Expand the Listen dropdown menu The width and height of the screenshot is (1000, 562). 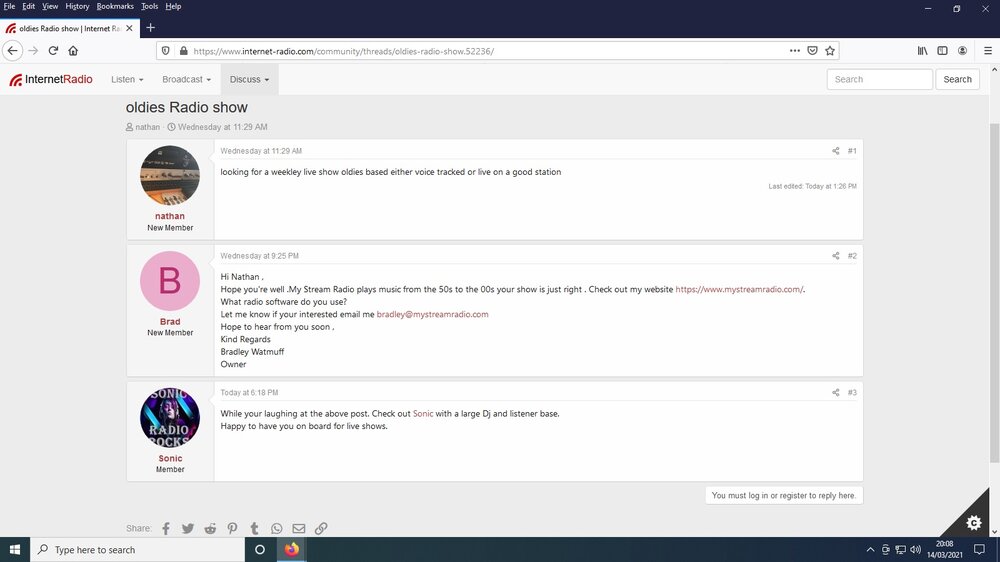[127, 79]
